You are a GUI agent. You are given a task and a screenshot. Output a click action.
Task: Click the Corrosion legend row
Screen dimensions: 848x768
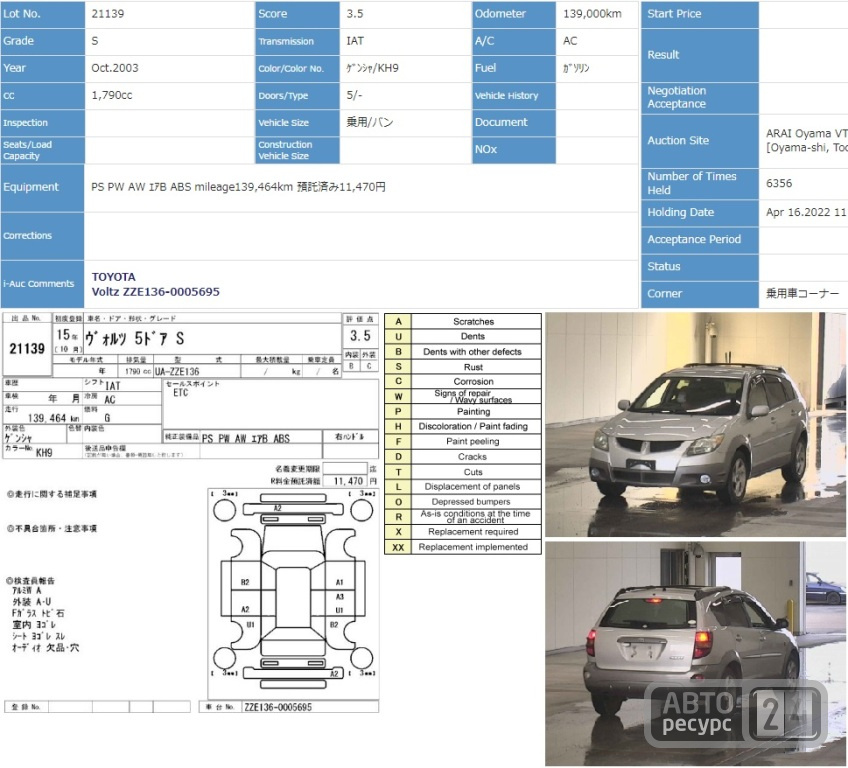click(x=463, y=381)
